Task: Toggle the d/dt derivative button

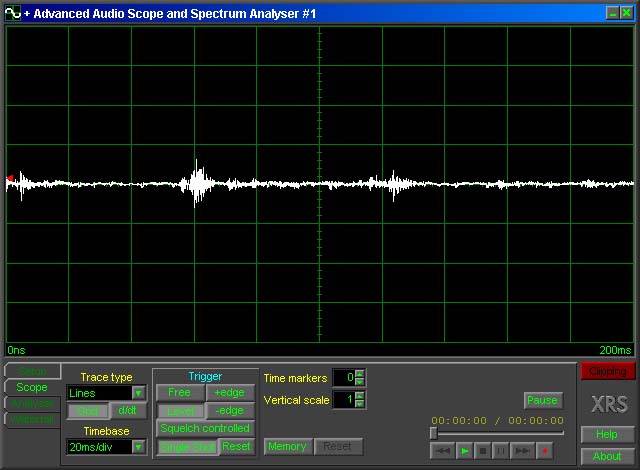Action: click(128, 410)
